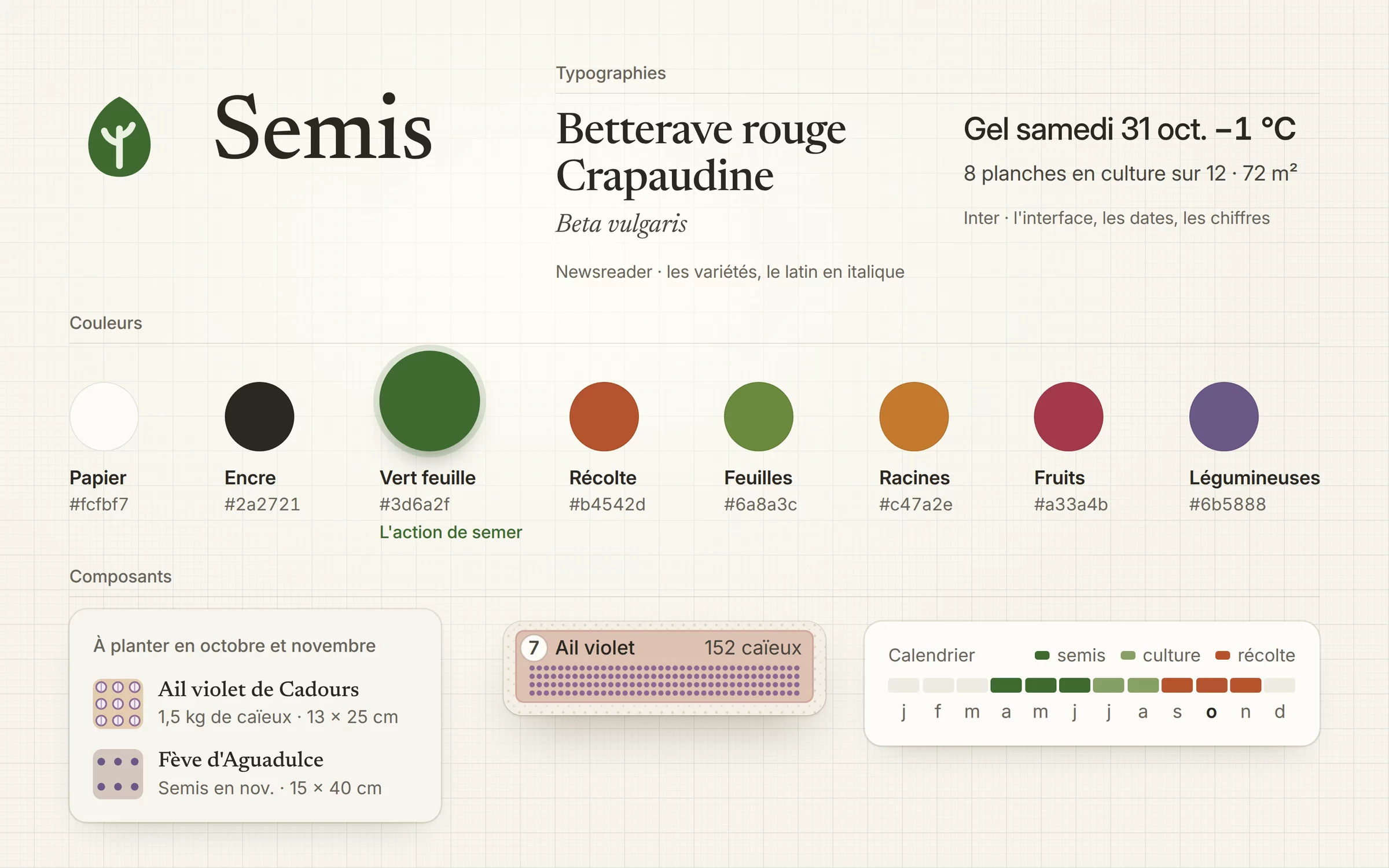This screenshot has height=868, width=1389.
Task: Click hex code #3d6a2f
Action: point(414,504)
